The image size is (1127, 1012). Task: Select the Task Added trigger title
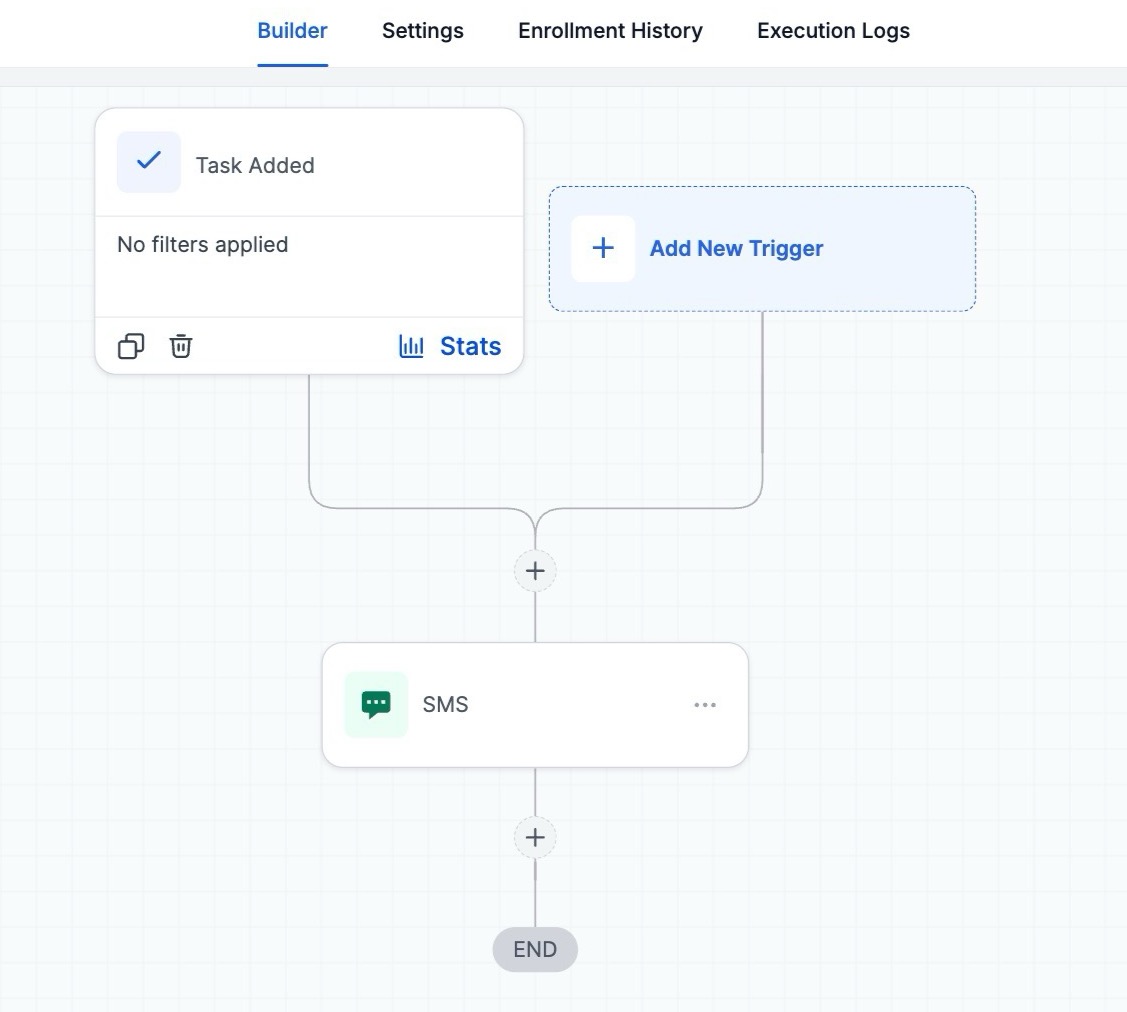[x=255, y=166]
